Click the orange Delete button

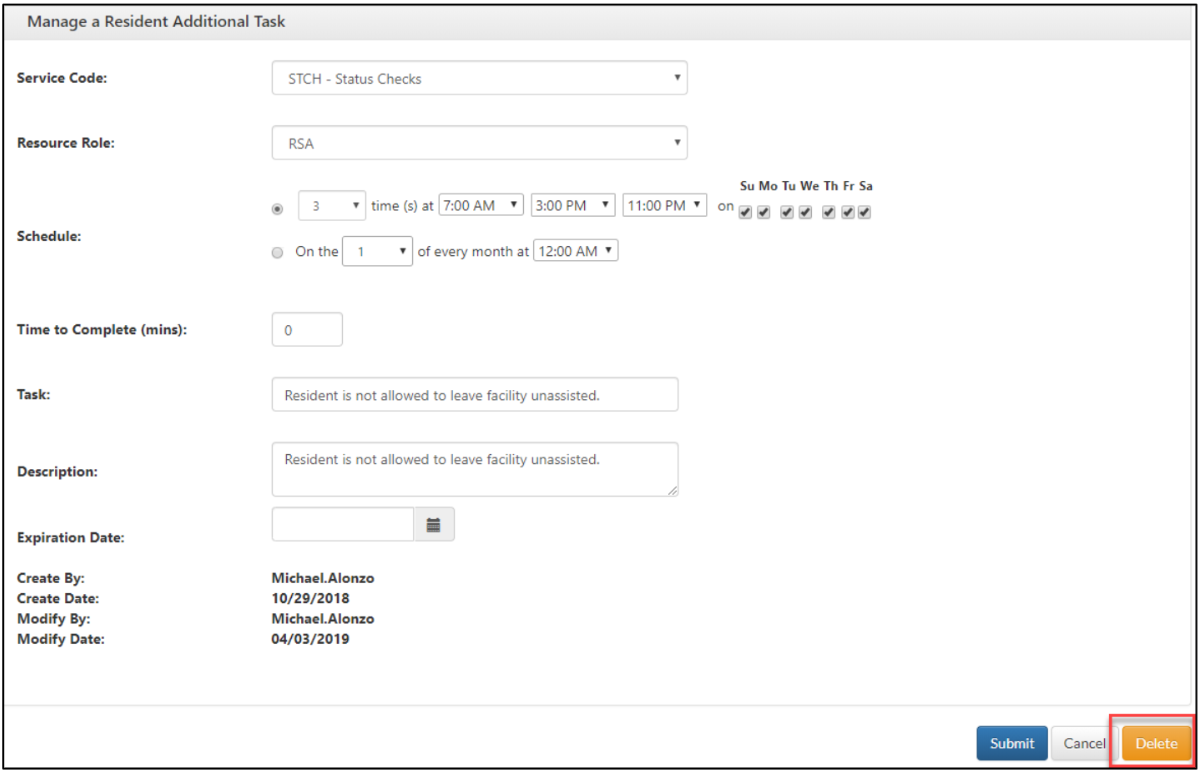point(1156,743)
